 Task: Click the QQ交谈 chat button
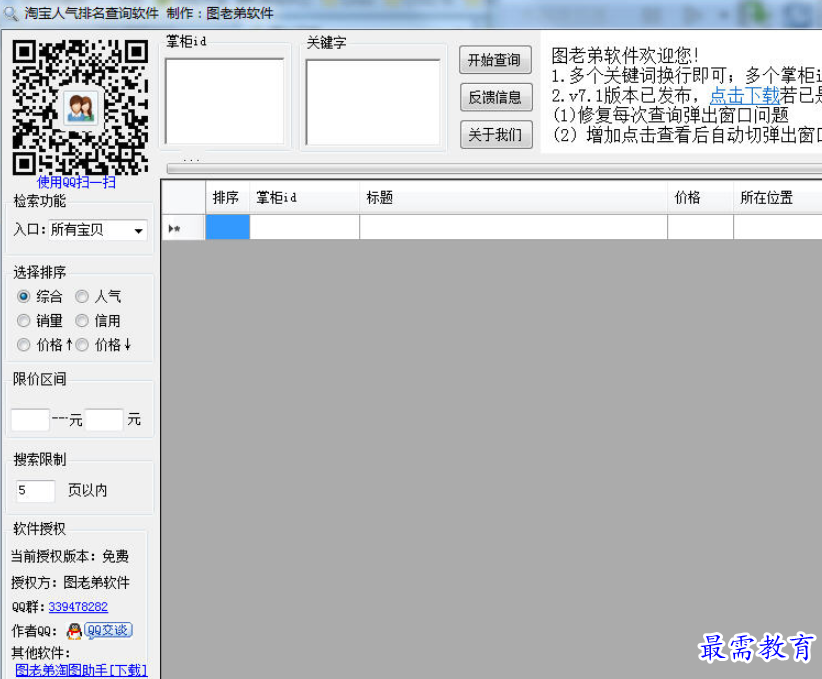click(109, 630)
